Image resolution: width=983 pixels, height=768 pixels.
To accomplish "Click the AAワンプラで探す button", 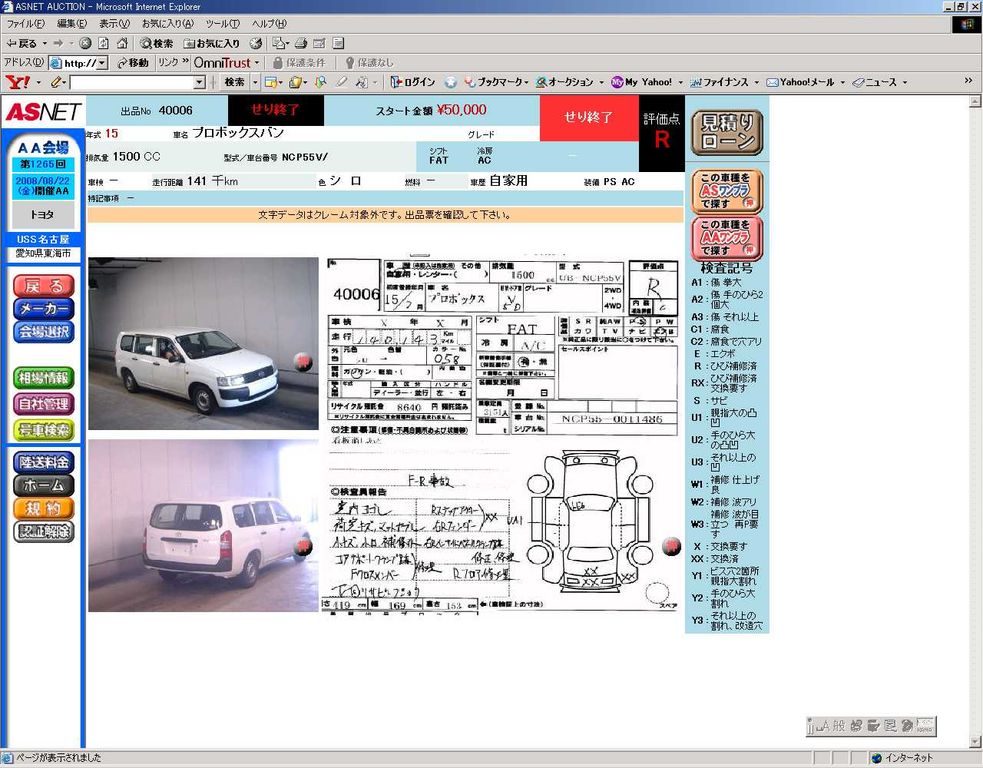I will (727, 238).
